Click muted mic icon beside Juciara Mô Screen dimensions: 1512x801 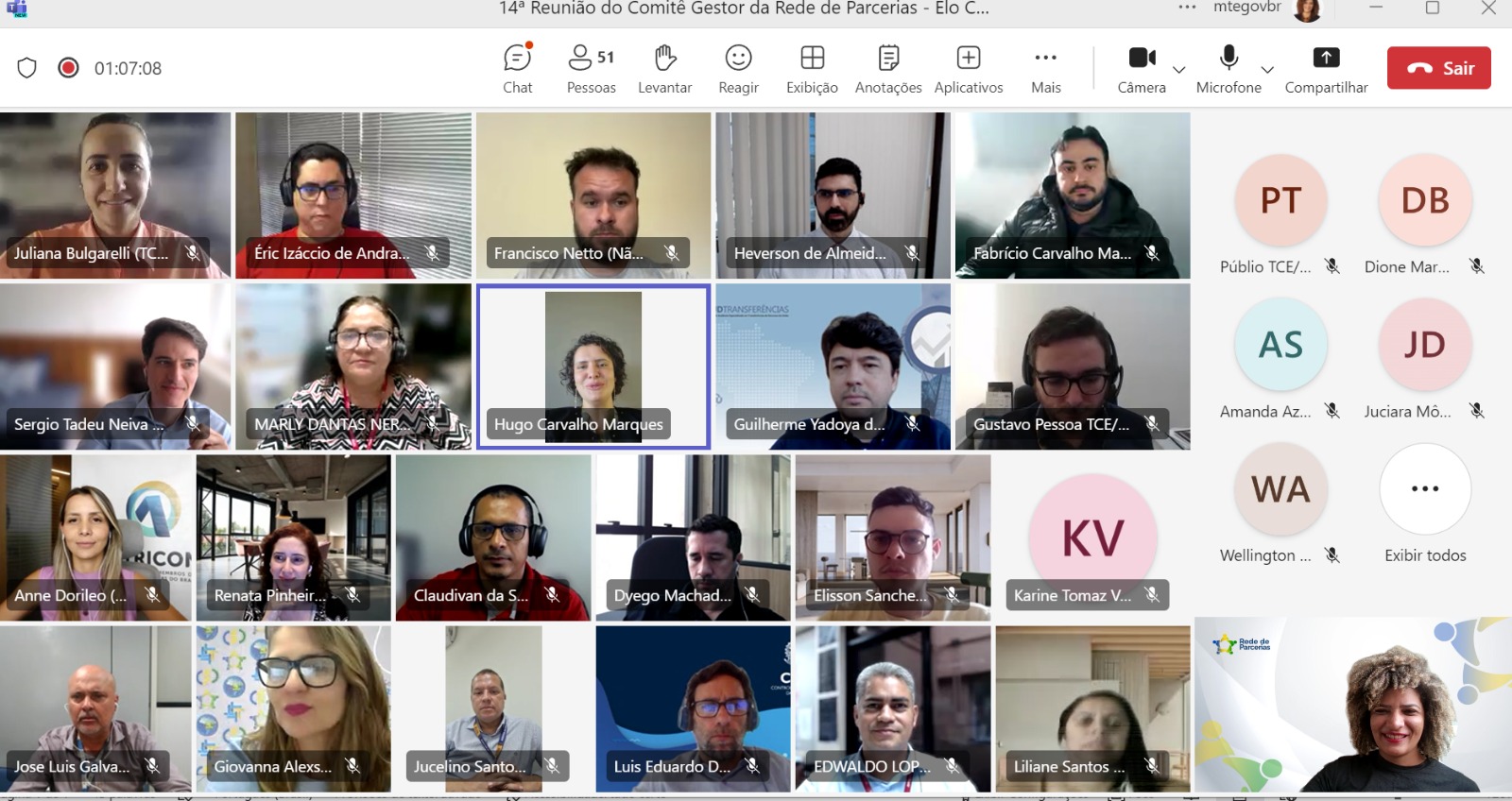(x=1477, y=411)
